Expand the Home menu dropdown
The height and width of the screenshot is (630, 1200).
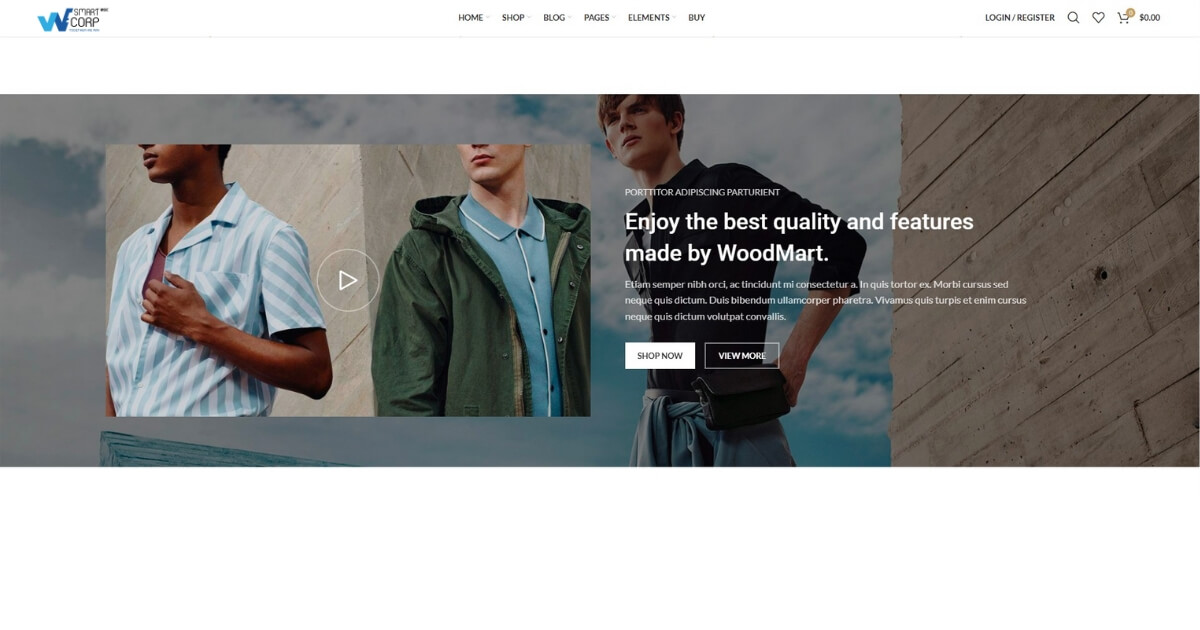(473, 18)
